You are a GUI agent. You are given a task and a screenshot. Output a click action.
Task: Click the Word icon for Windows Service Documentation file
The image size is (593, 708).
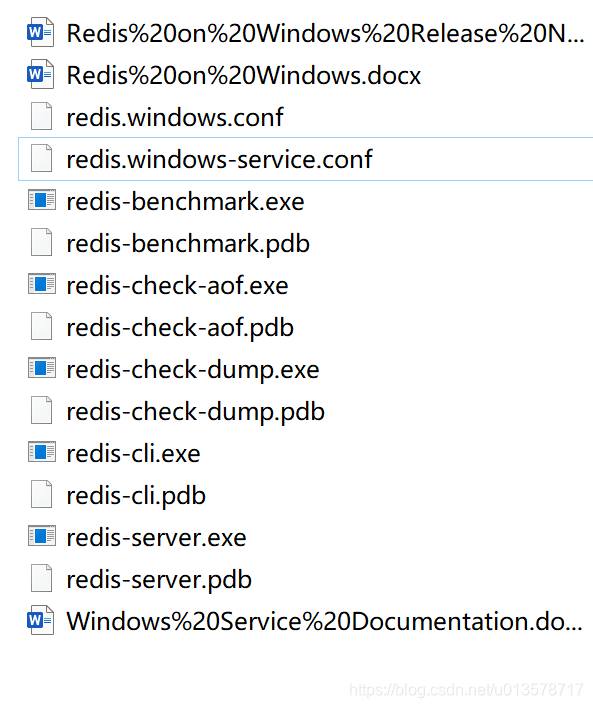pos(41,620)
